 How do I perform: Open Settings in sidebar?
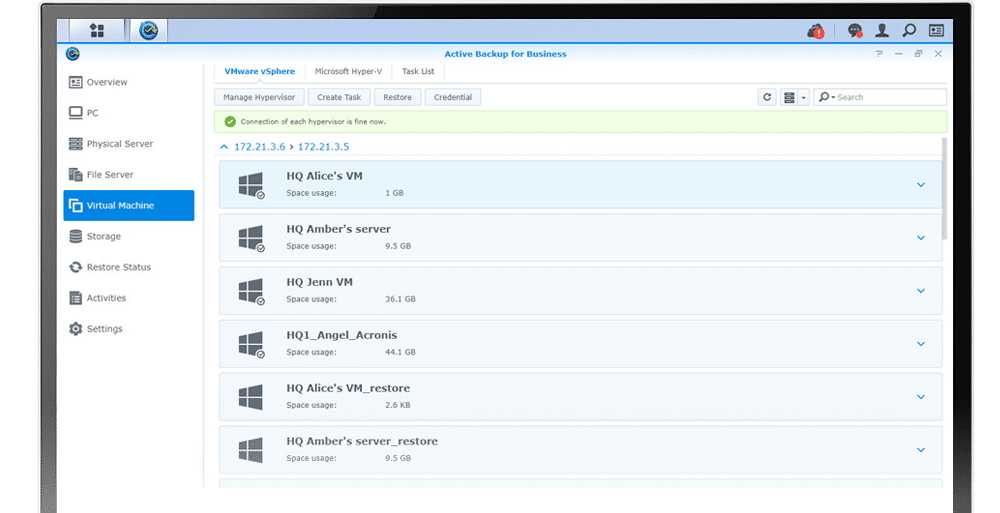click(x=129, y=329)
